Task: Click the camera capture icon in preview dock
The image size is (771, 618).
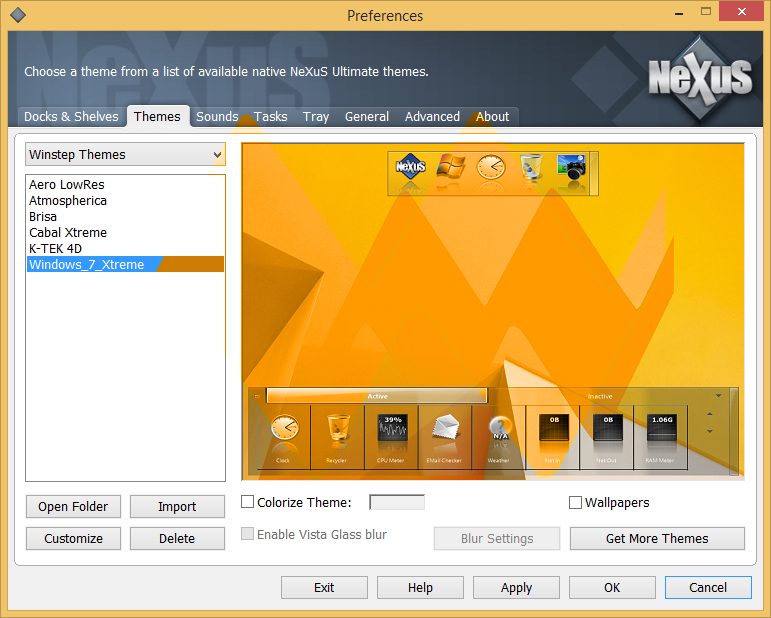Action: (x=571, y=166)
